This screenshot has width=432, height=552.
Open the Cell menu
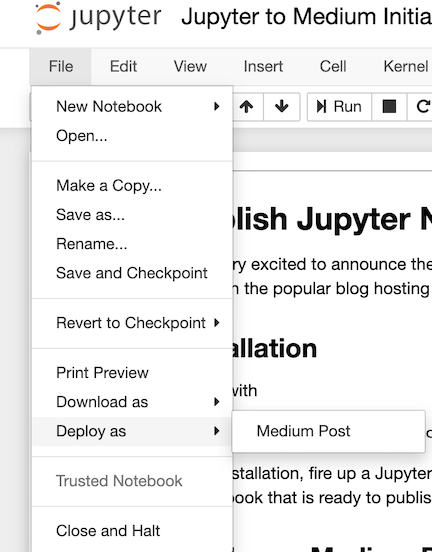click(x=333, y=66)
